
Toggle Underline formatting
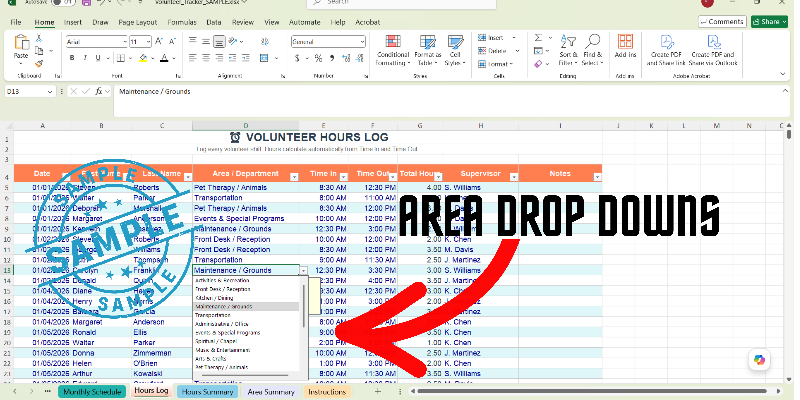coord(98,58)
